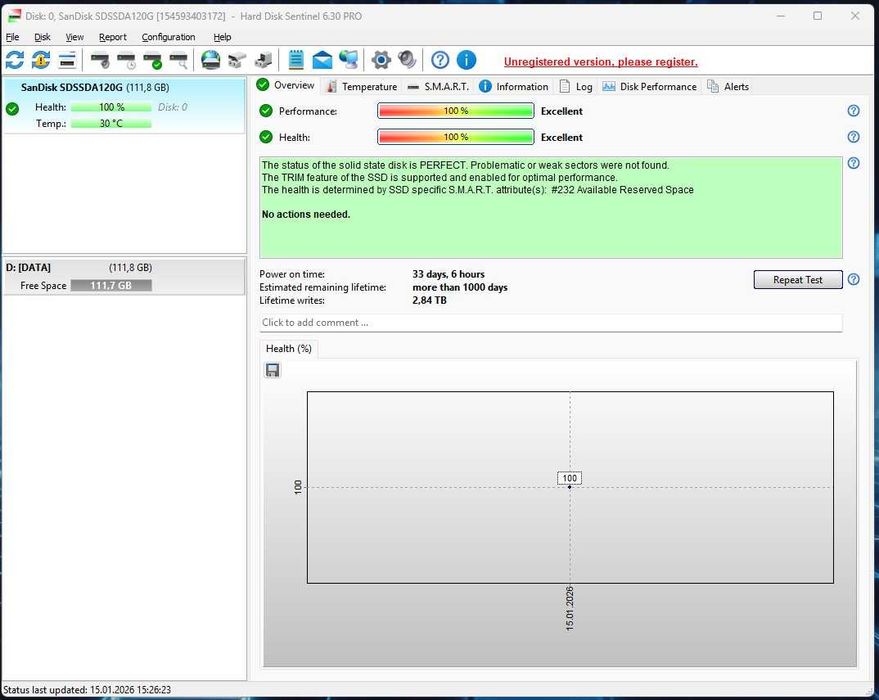The image size is (879, 700).
Task: Open the Report menu
Action: pos(113,37)
